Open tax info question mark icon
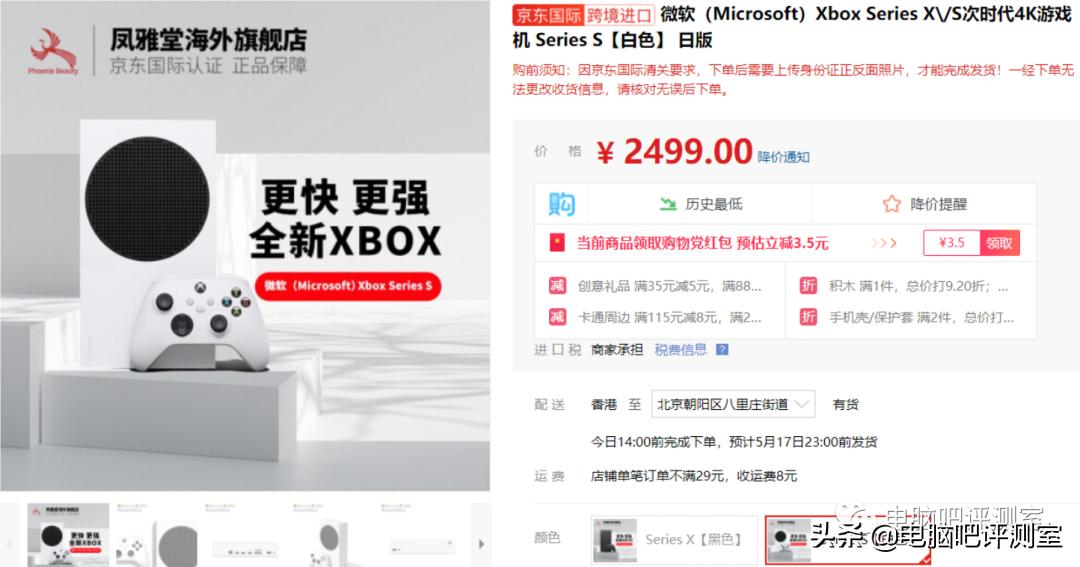This screenshot has height=567, width=1080. click(x=722, y=350)
